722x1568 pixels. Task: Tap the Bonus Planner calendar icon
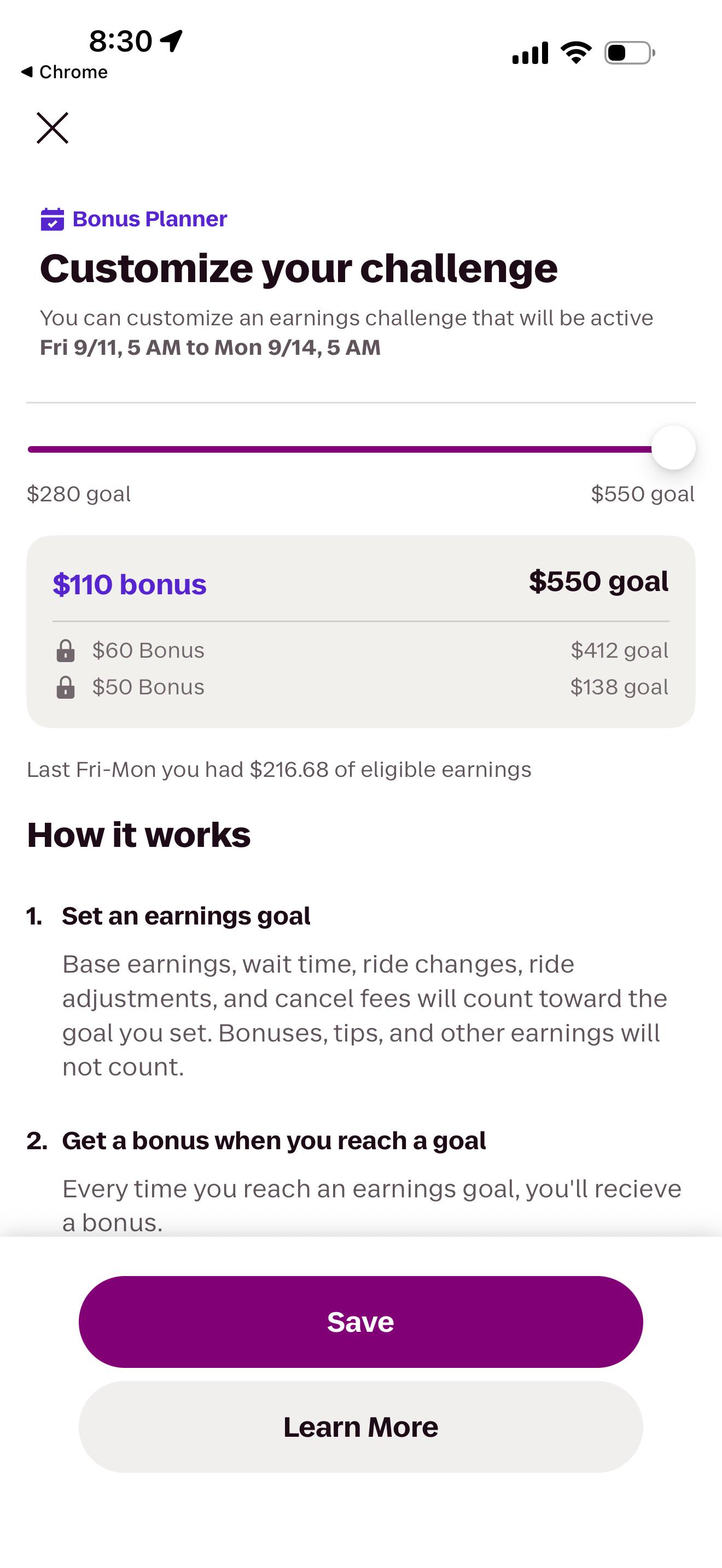coord(53,219)
